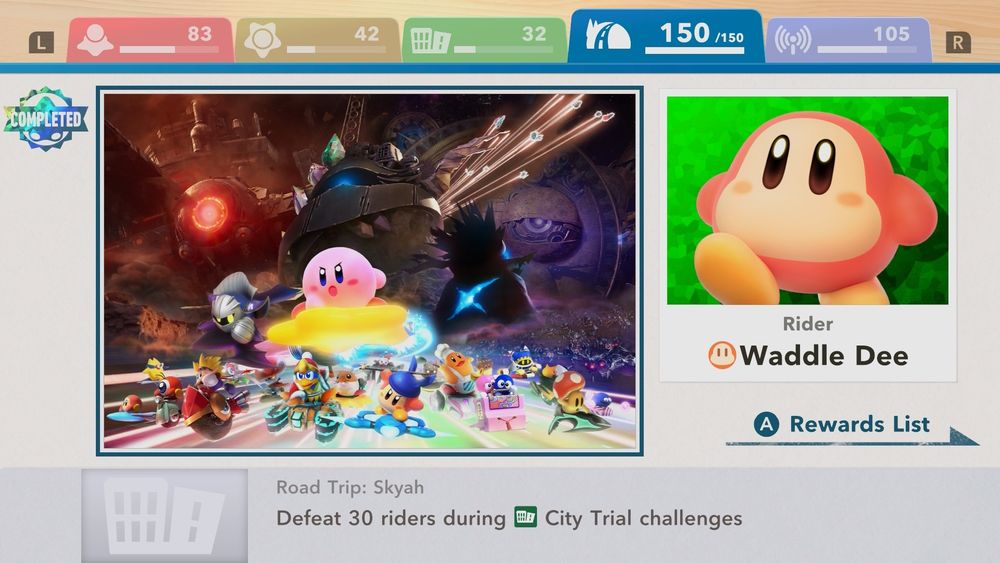
Task: Click the A button icon beside Rewards List
Action: tap(767, 424)
